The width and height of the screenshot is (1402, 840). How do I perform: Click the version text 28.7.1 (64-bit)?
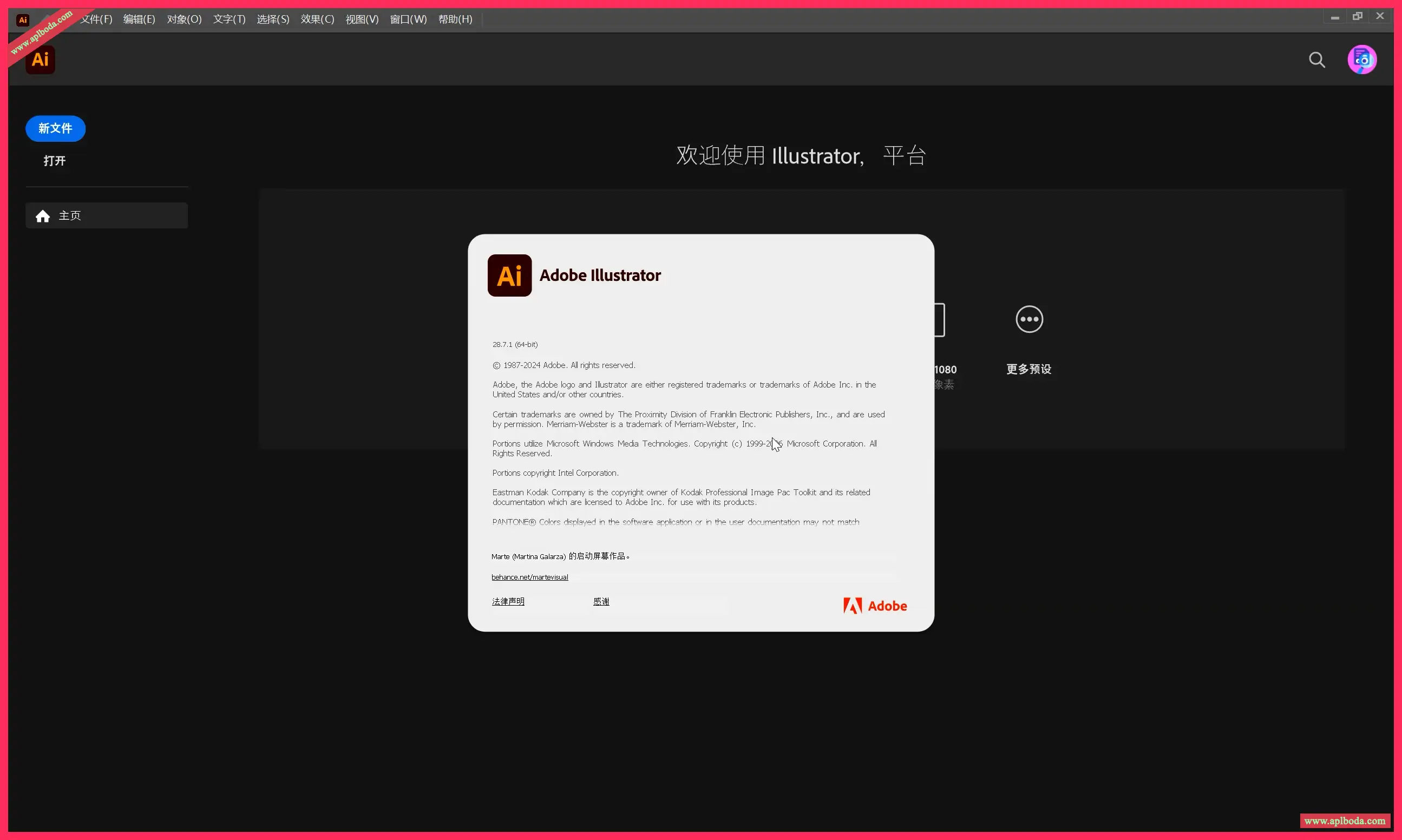pos(514,344)
